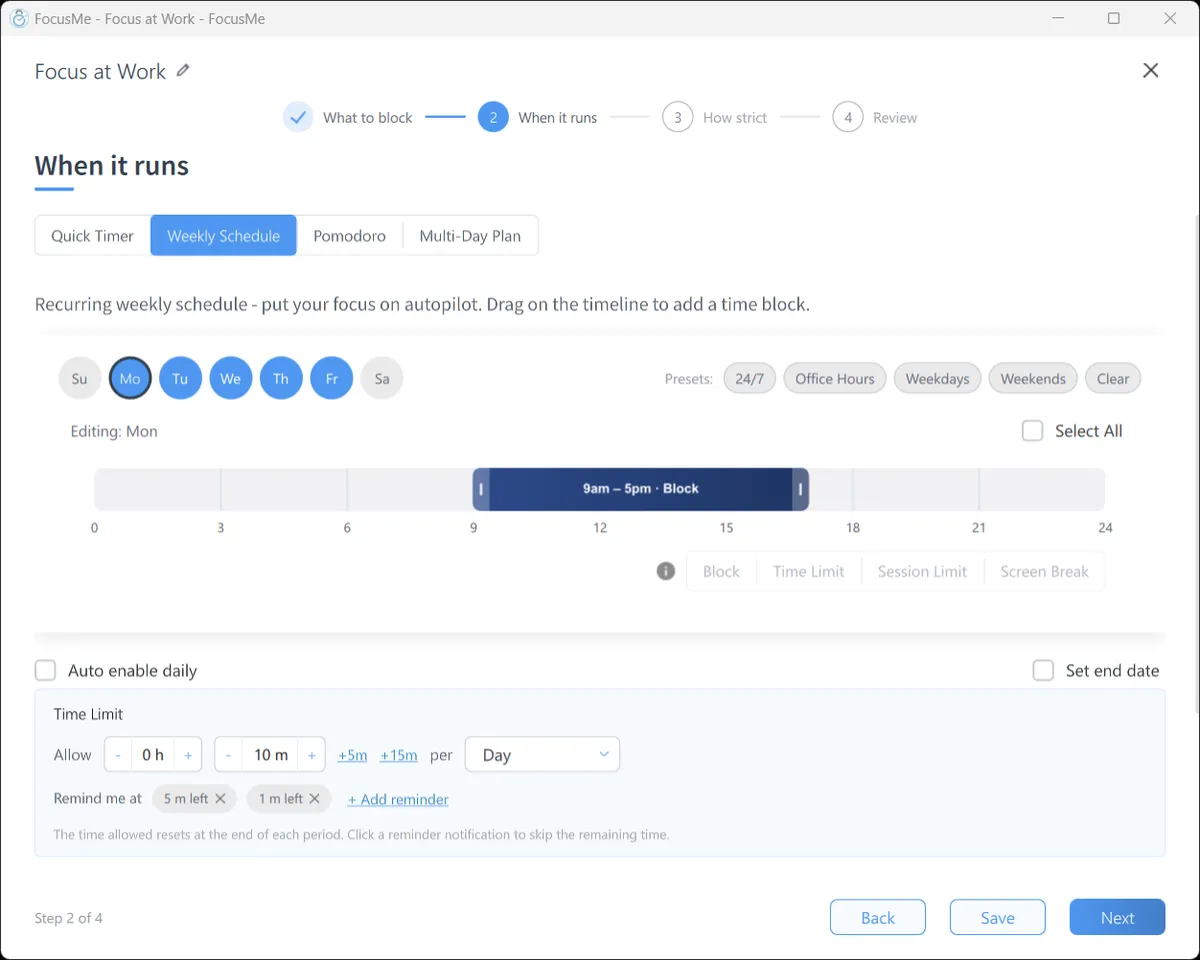Remove the 1 m left reminder

point(314,798)
